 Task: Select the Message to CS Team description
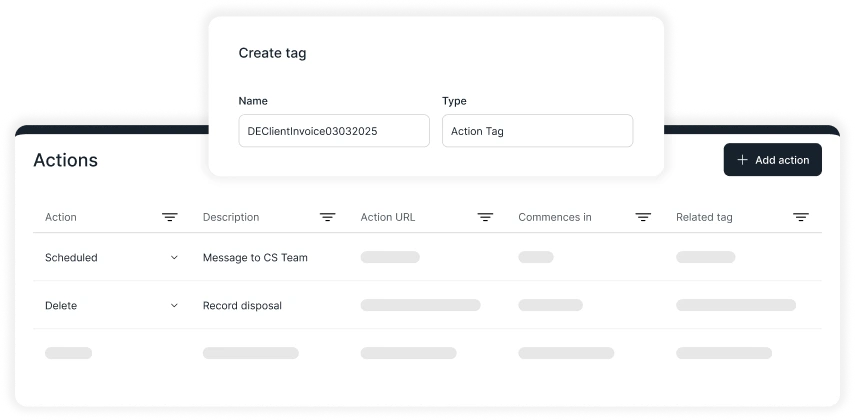(x=255, y=258)
